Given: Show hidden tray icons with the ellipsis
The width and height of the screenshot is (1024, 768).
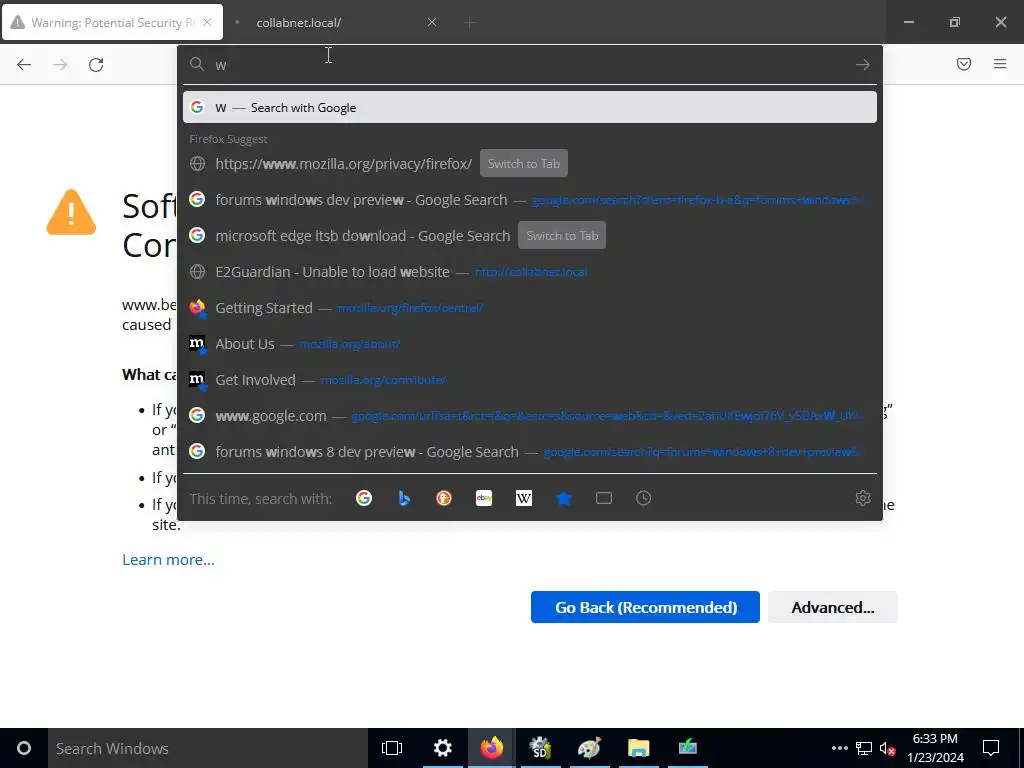Looking at the screenshot, I should 839,748.
